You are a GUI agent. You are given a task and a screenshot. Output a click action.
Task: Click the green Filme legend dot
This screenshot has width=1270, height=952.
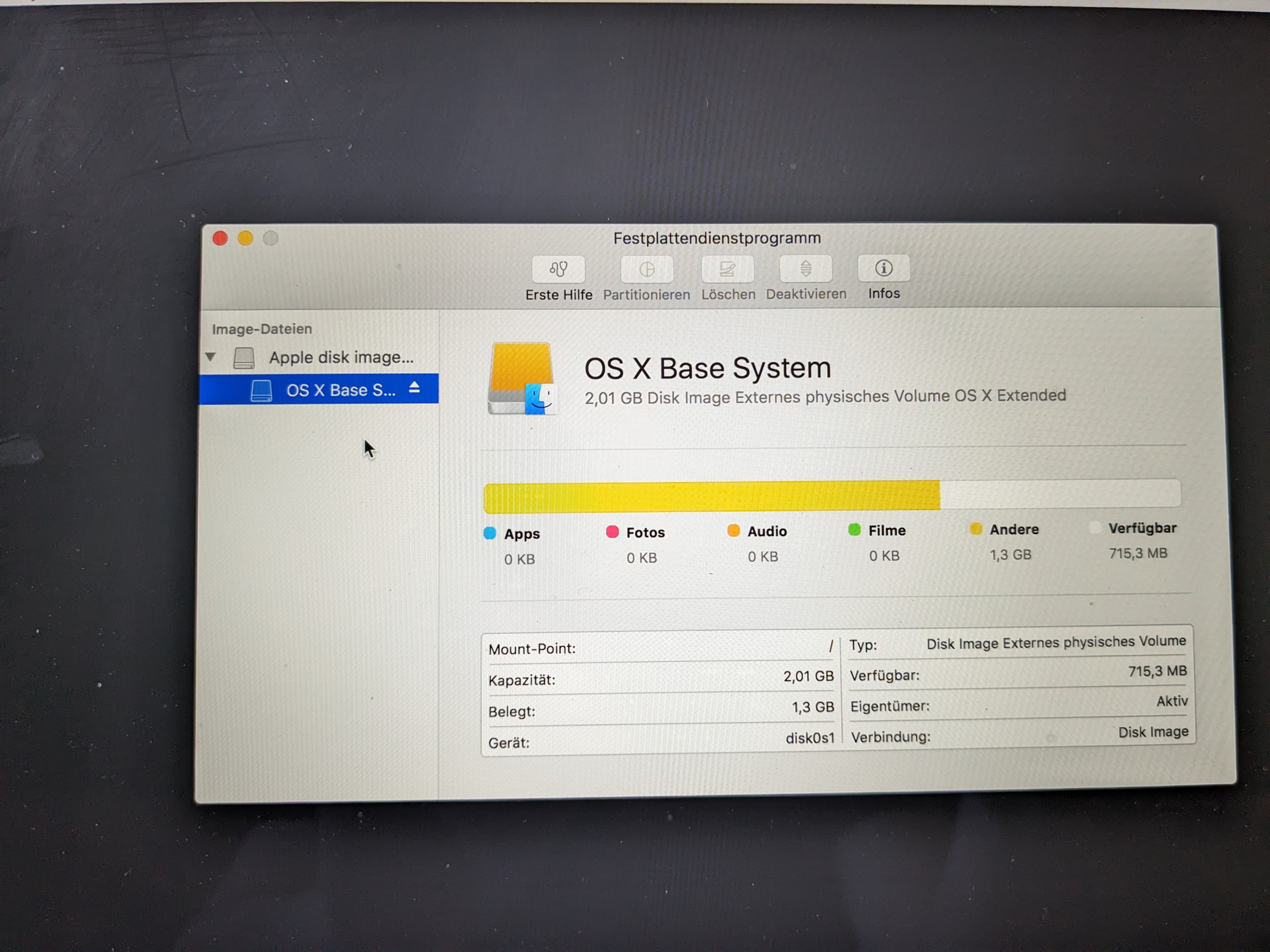854,530
